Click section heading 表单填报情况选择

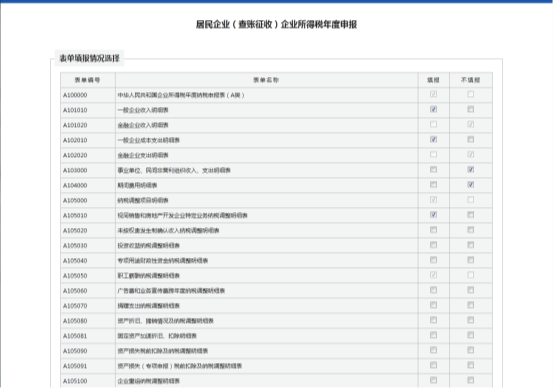pos(90,58)
